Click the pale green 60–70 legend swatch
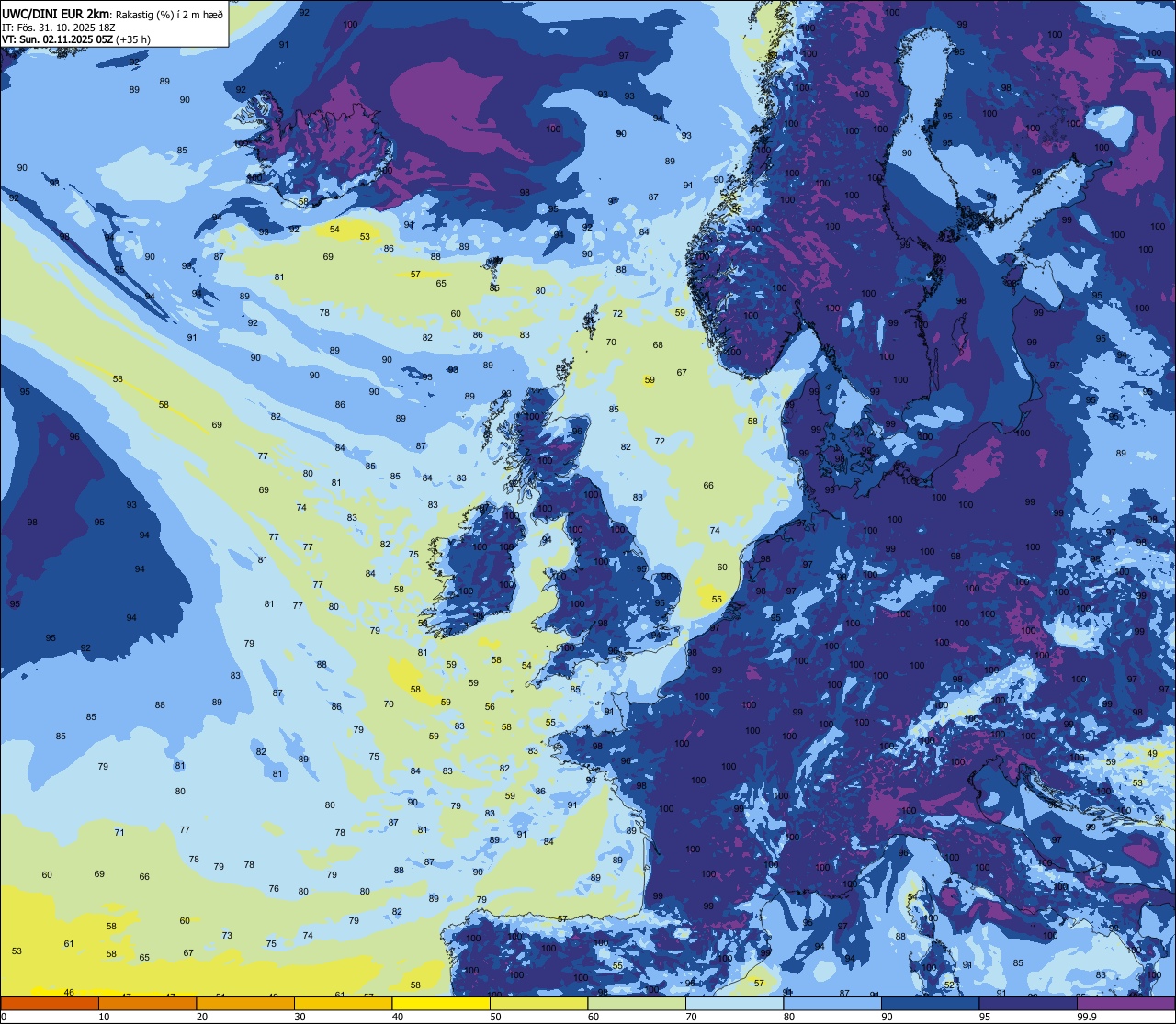The image size is (1176, 1024). (x=637, y=1003)
